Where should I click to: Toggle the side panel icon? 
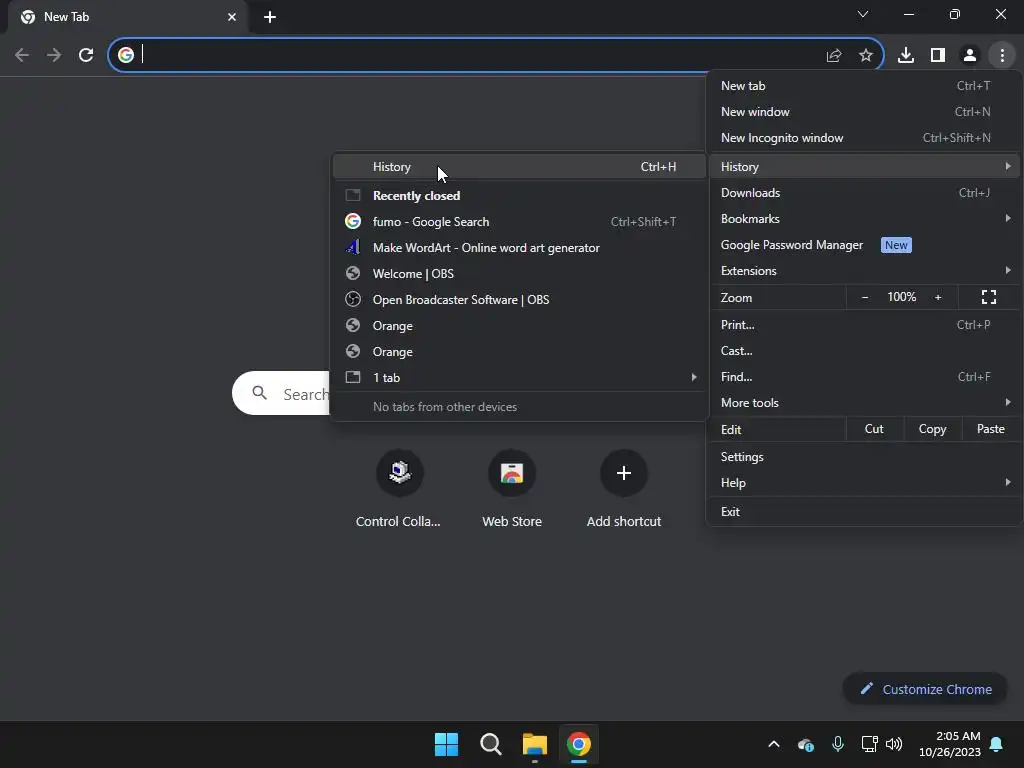pyautogui.click(x=938, y=56)
